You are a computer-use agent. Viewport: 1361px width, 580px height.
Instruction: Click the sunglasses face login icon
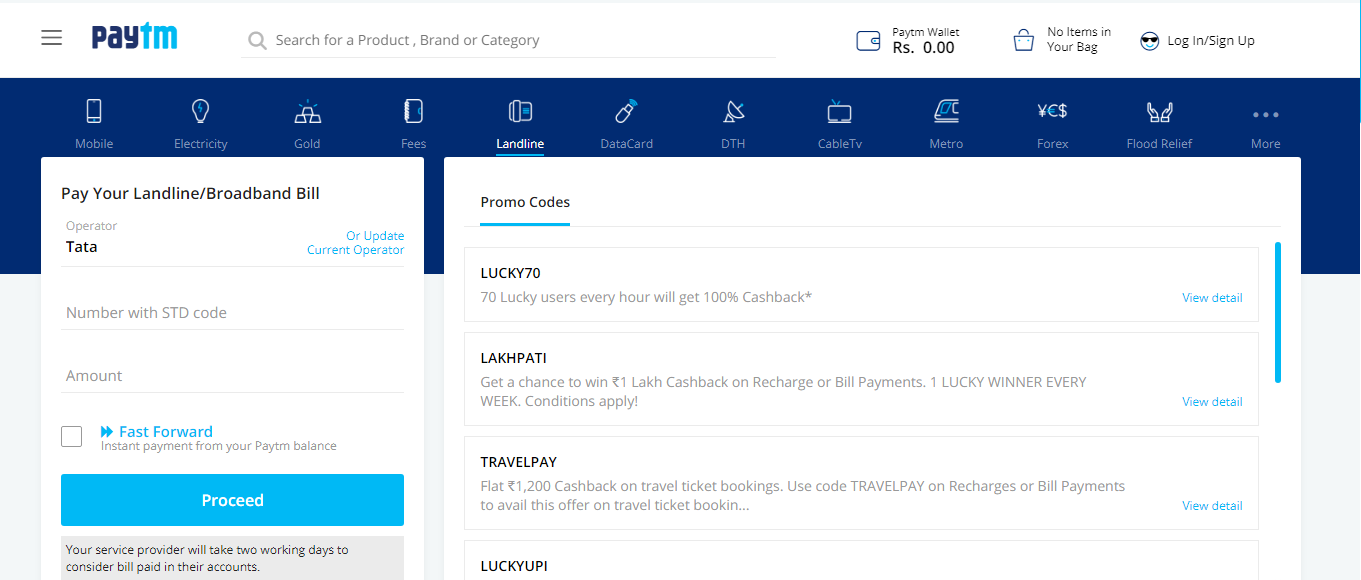pyautogui.click(x=1150, y=41)
